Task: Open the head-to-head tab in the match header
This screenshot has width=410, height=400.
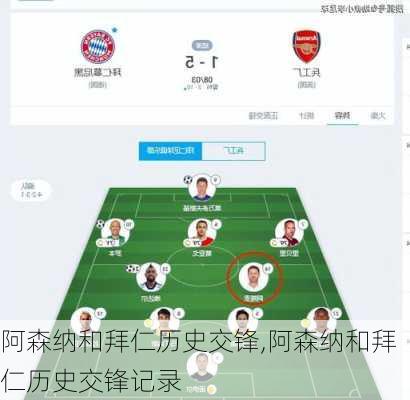Action: (263, 116)
